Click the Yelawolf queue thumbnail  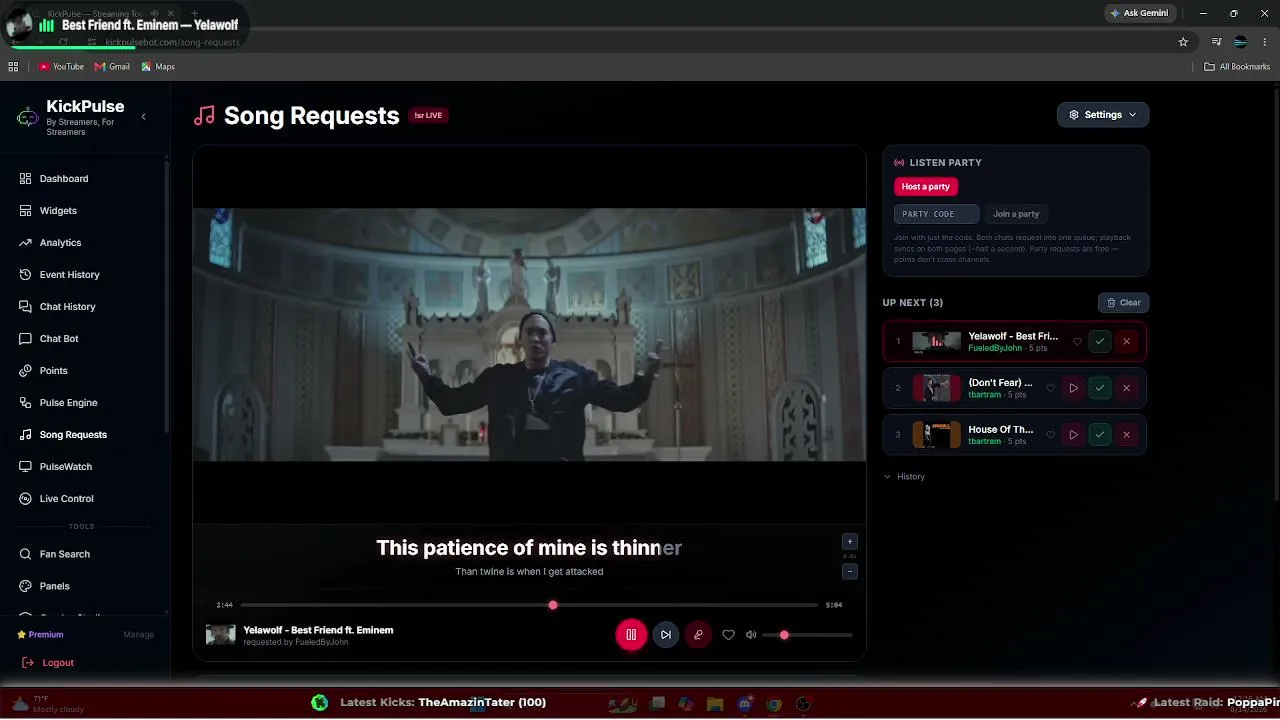click(x=936, y=342)
